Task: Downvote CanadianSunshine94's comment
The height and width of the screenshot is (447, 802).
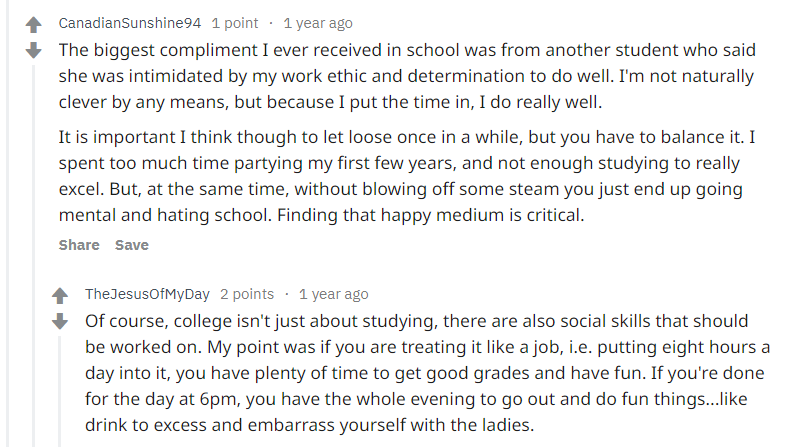Action: coord(33,50)
